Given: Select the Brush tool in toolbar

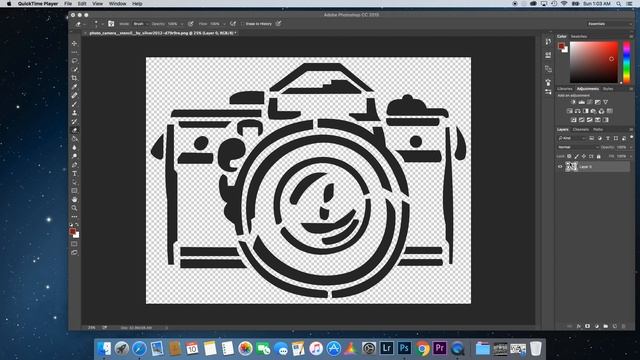Looking at the screenshot, I should coord(74,104).
